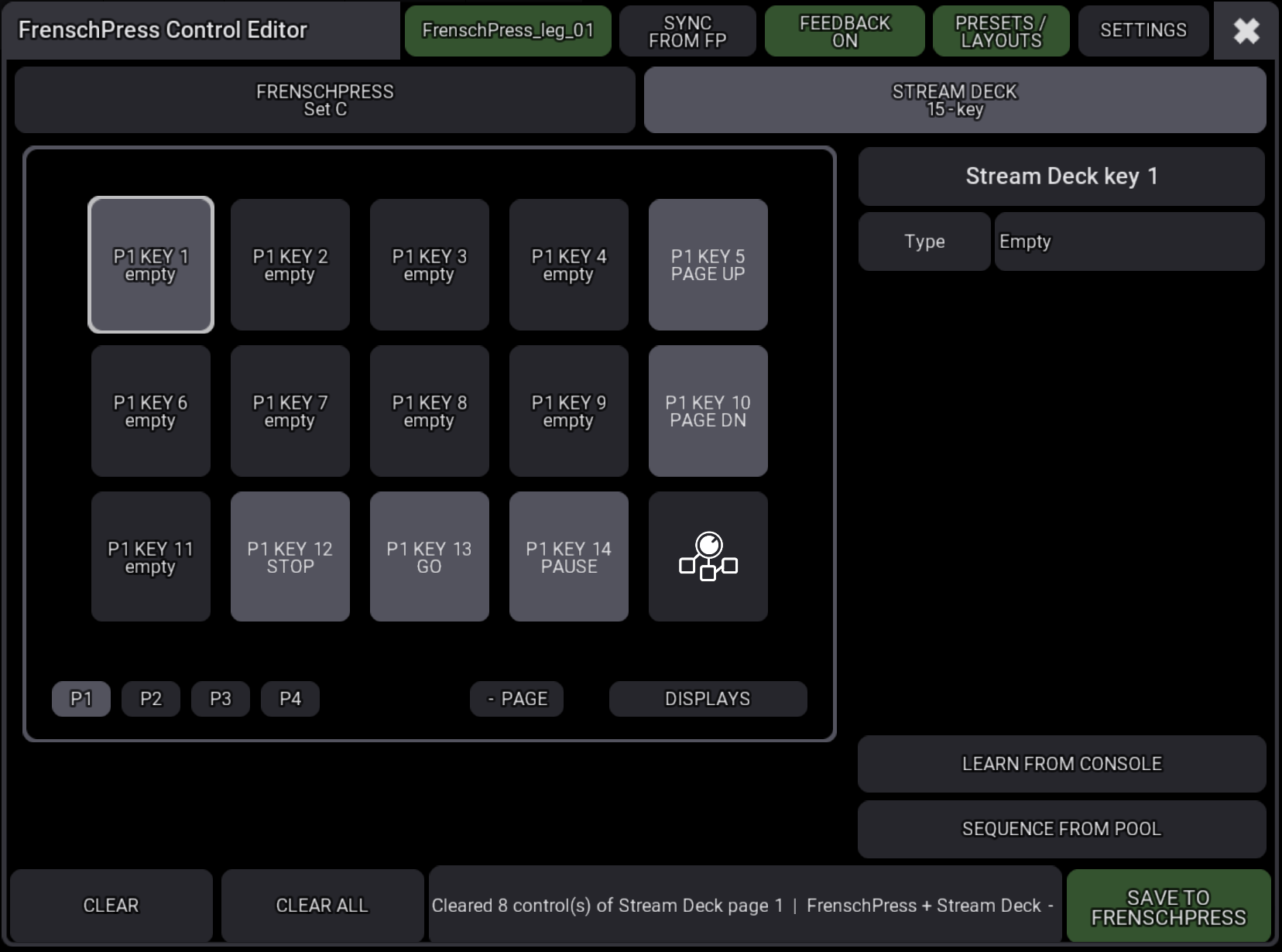Click SEQUENCE FROM POOL
Image resolution: width=1282 pixels, height=952 pixels.
click(x=1061, y=829)
